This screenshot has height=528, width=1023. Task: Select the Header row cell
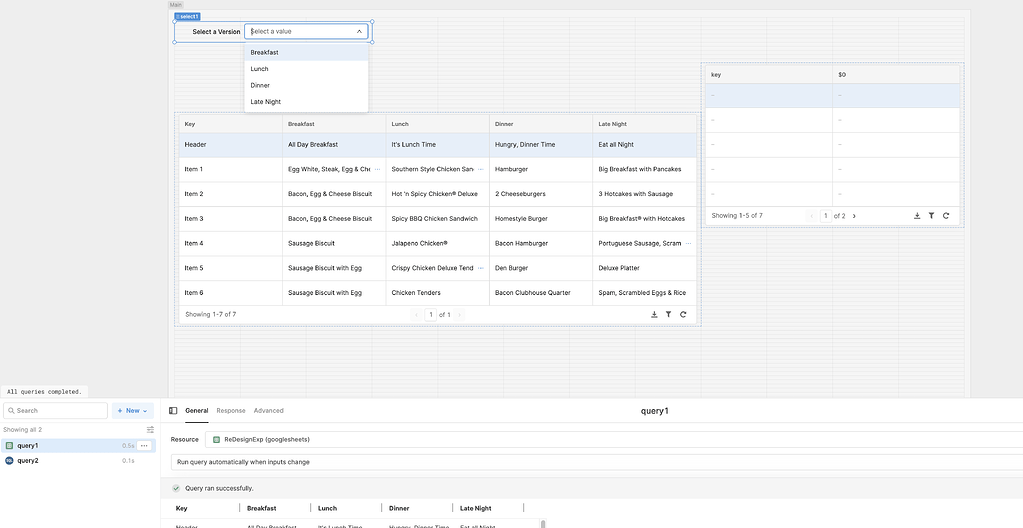coord(231,145)
